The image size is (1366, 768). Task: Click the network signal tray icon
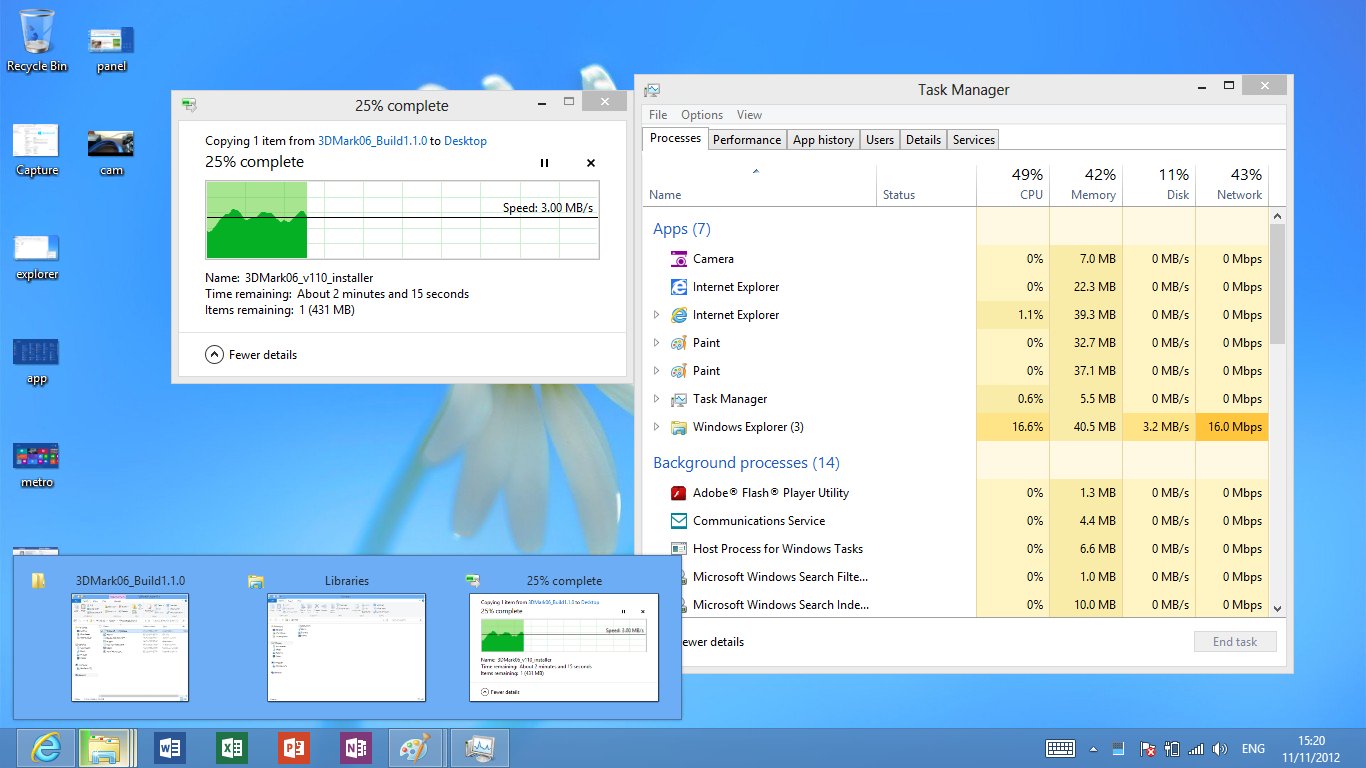[1196, 749]
